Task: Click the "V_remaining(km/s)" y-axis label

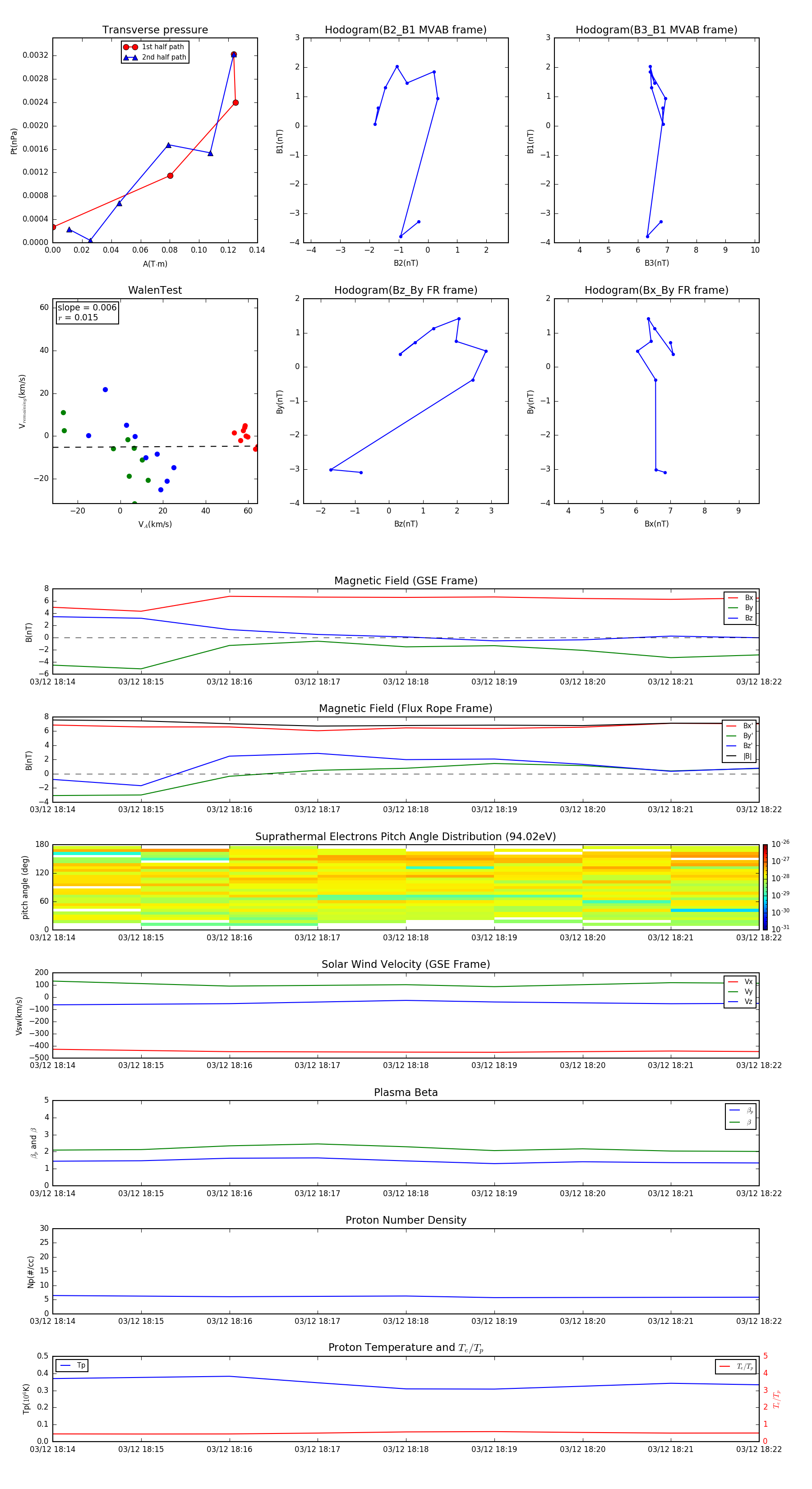Action: (x=23, y=401)
